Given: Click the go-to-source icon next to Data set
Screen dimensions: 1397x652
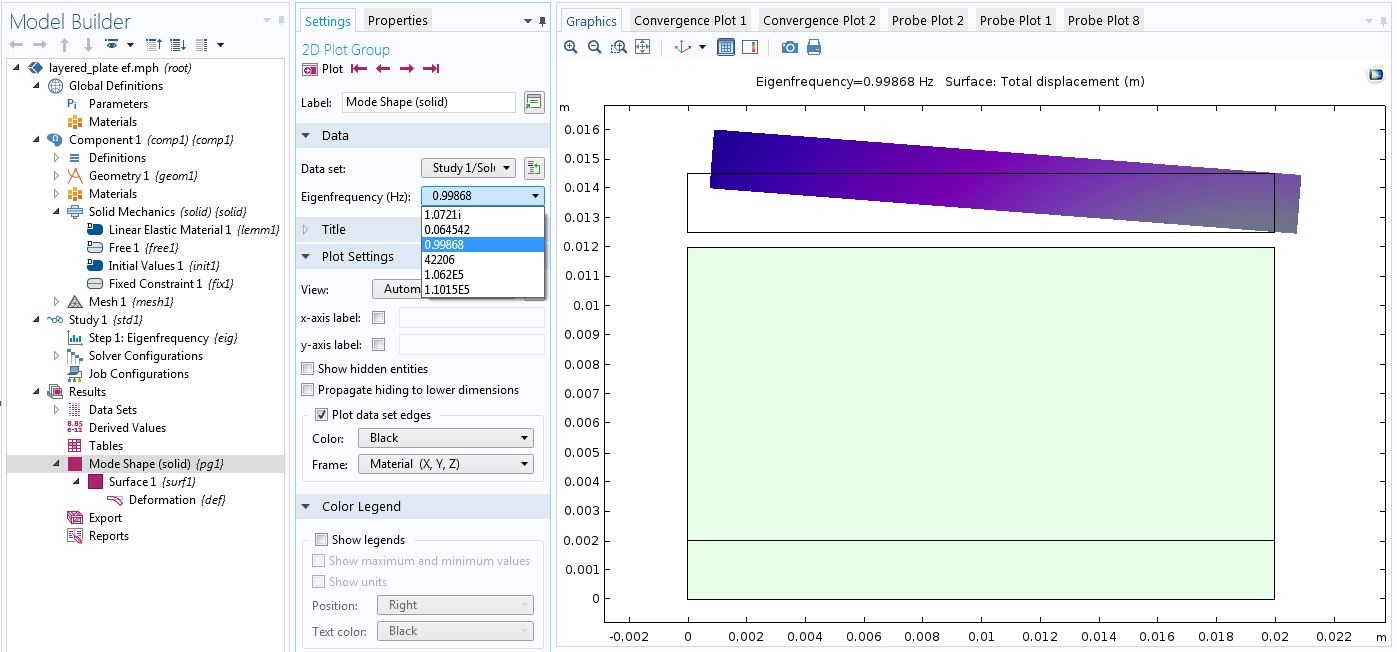Looking at the screenshot, I should coord(534,168).
